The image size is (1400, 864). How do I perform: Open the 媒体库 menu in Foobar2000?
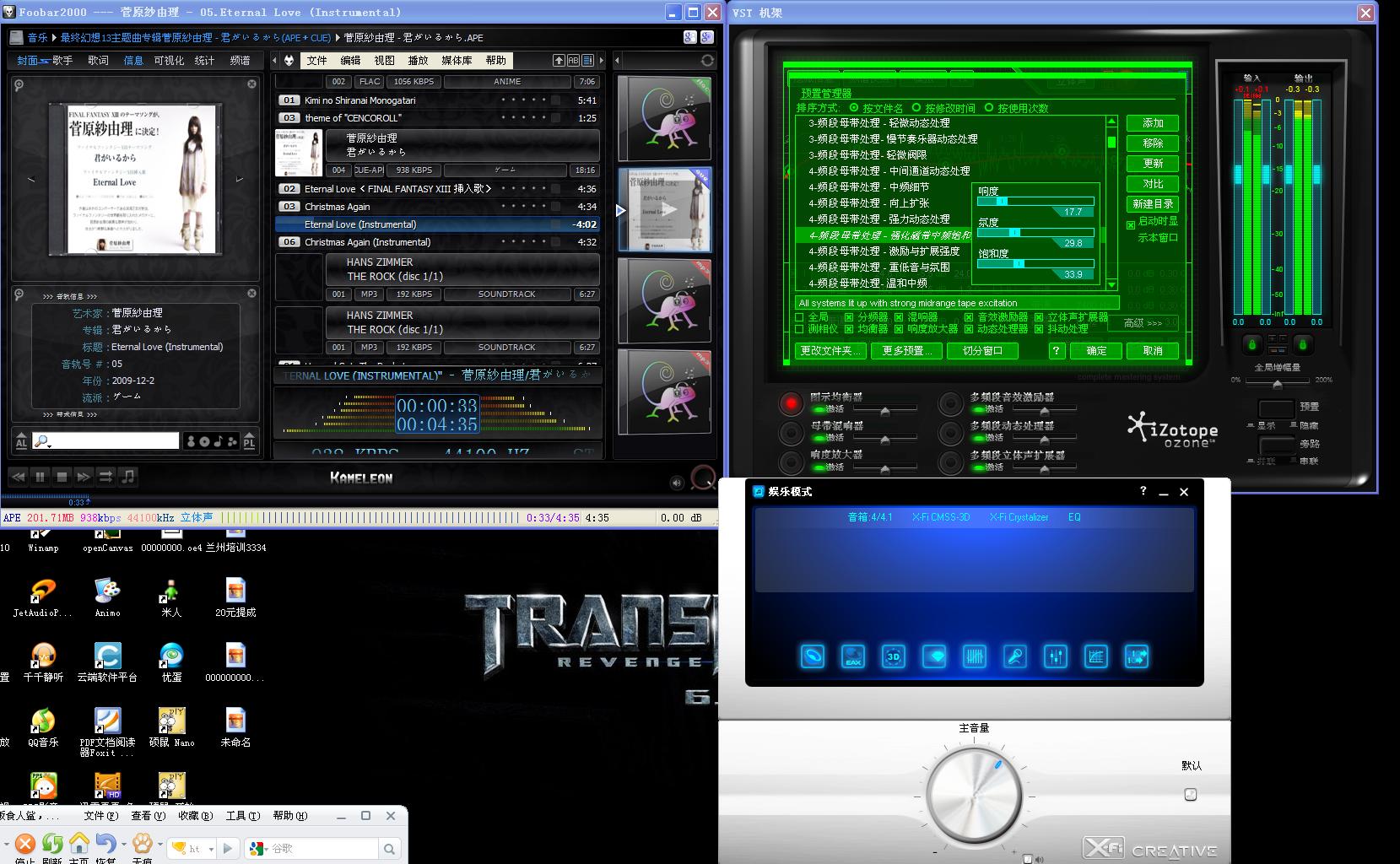point(457,60)
